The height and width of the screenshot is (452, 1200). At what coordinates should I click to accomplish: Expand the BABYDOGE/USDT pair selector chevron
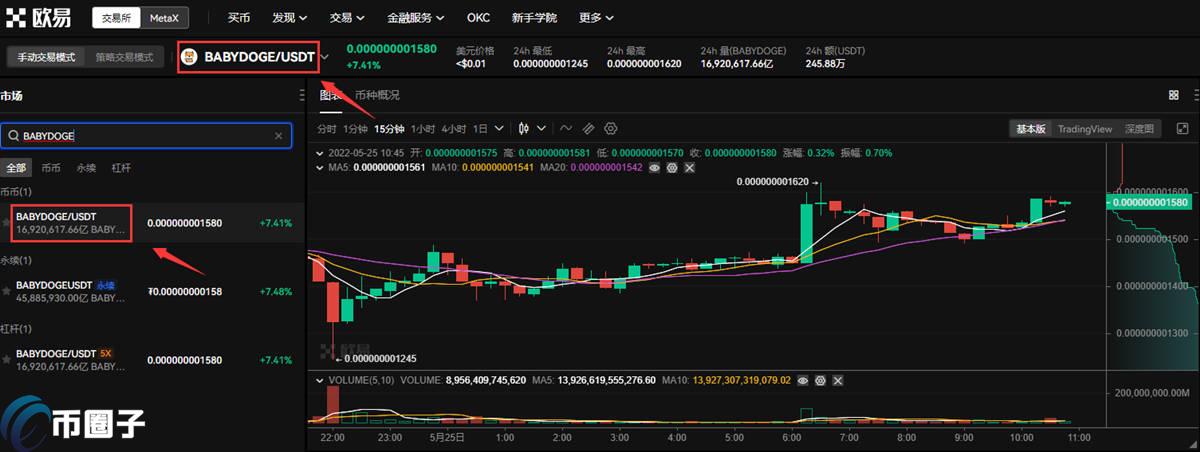click(325, 58)
